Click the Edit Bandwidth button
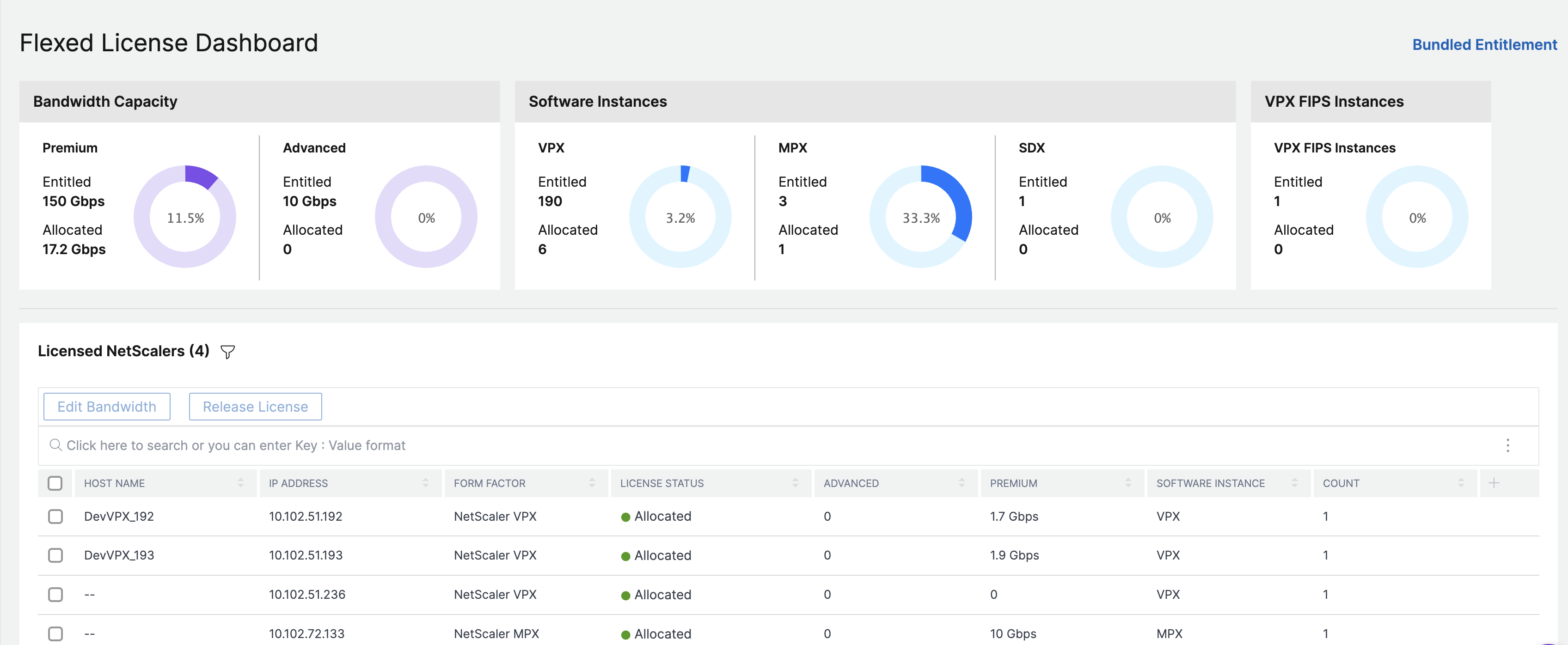 (x=107, y=407)
